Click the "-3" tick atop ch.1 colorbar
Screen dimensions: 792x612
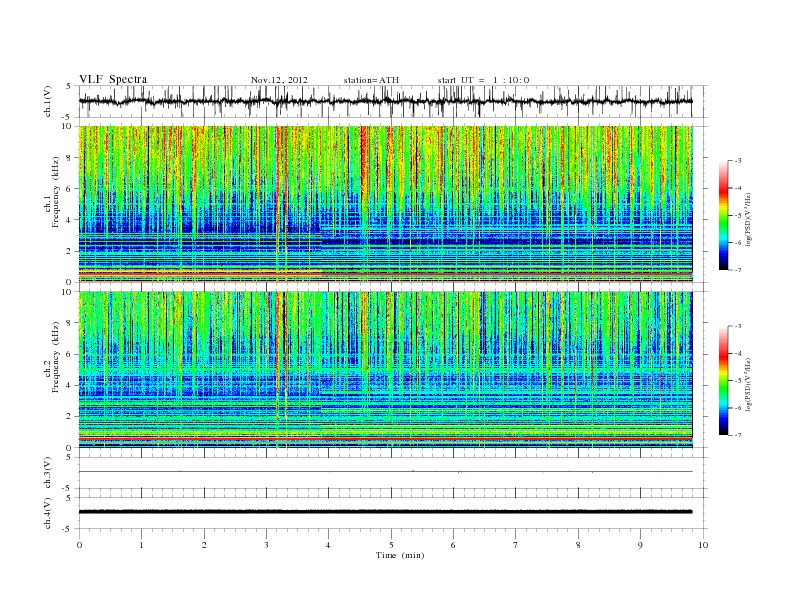[738, 161]
